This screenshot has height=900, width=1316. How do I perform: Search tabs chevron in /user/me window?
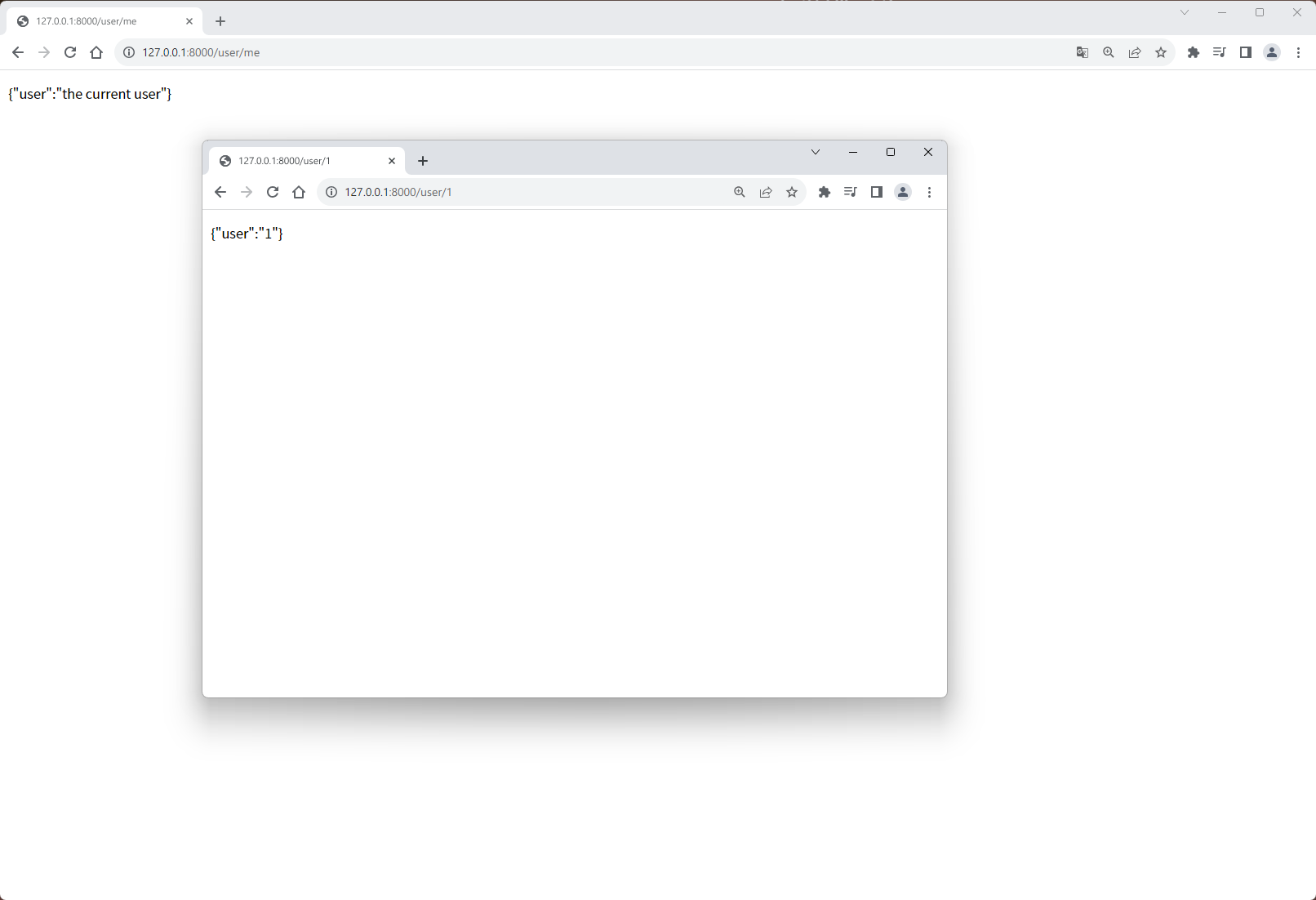pos(1185,12)
